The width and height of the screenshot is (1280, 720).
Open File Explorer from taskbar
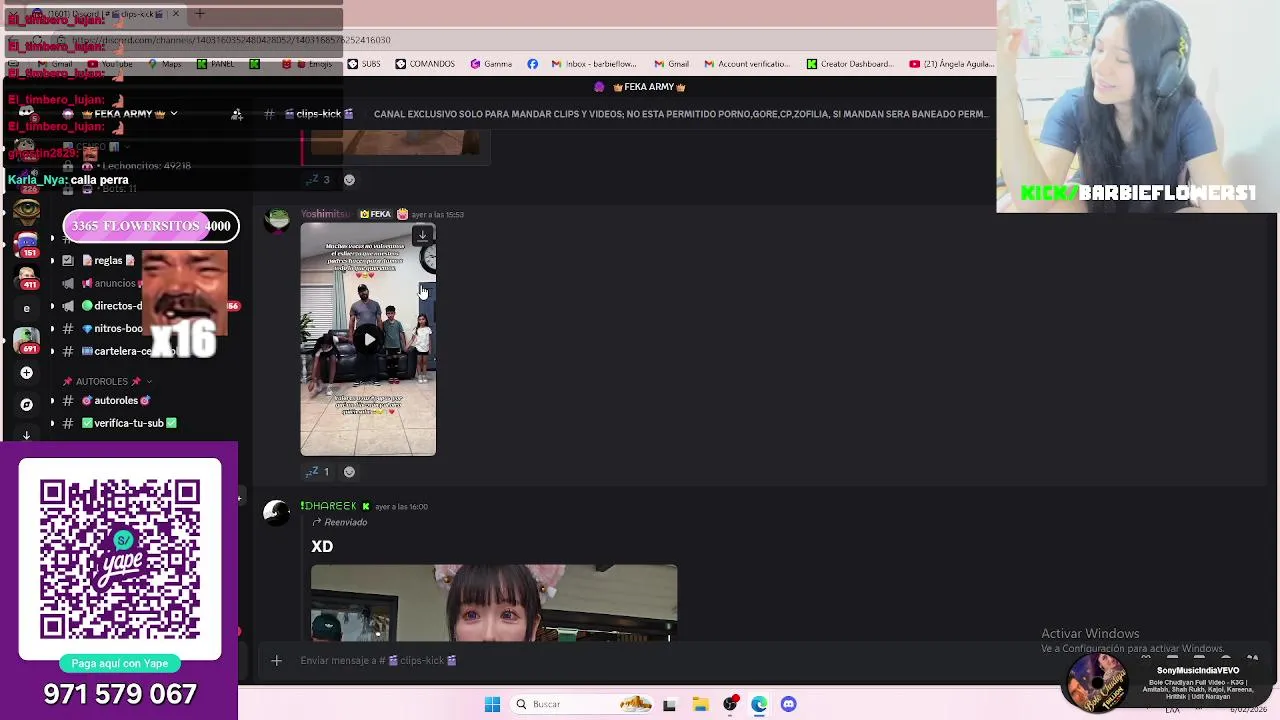(700, 704)
